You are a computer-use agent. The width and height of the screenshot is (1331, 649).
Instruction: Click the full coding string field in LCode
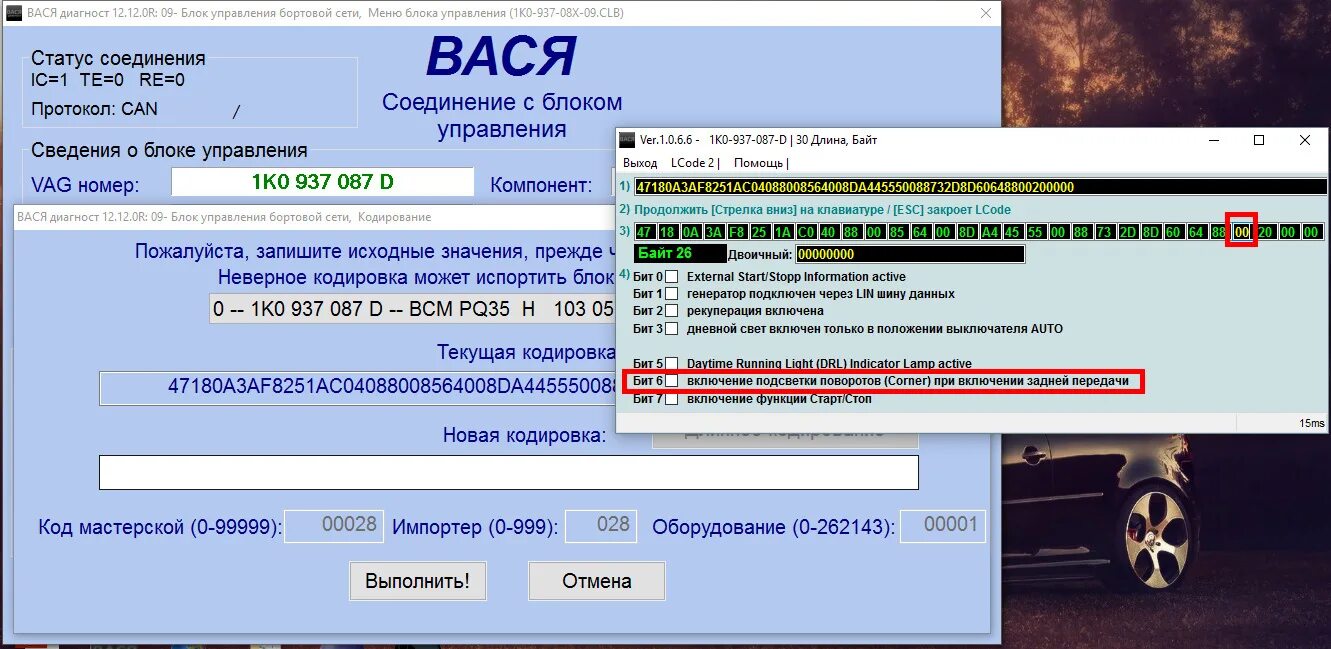tap(980, 187)
